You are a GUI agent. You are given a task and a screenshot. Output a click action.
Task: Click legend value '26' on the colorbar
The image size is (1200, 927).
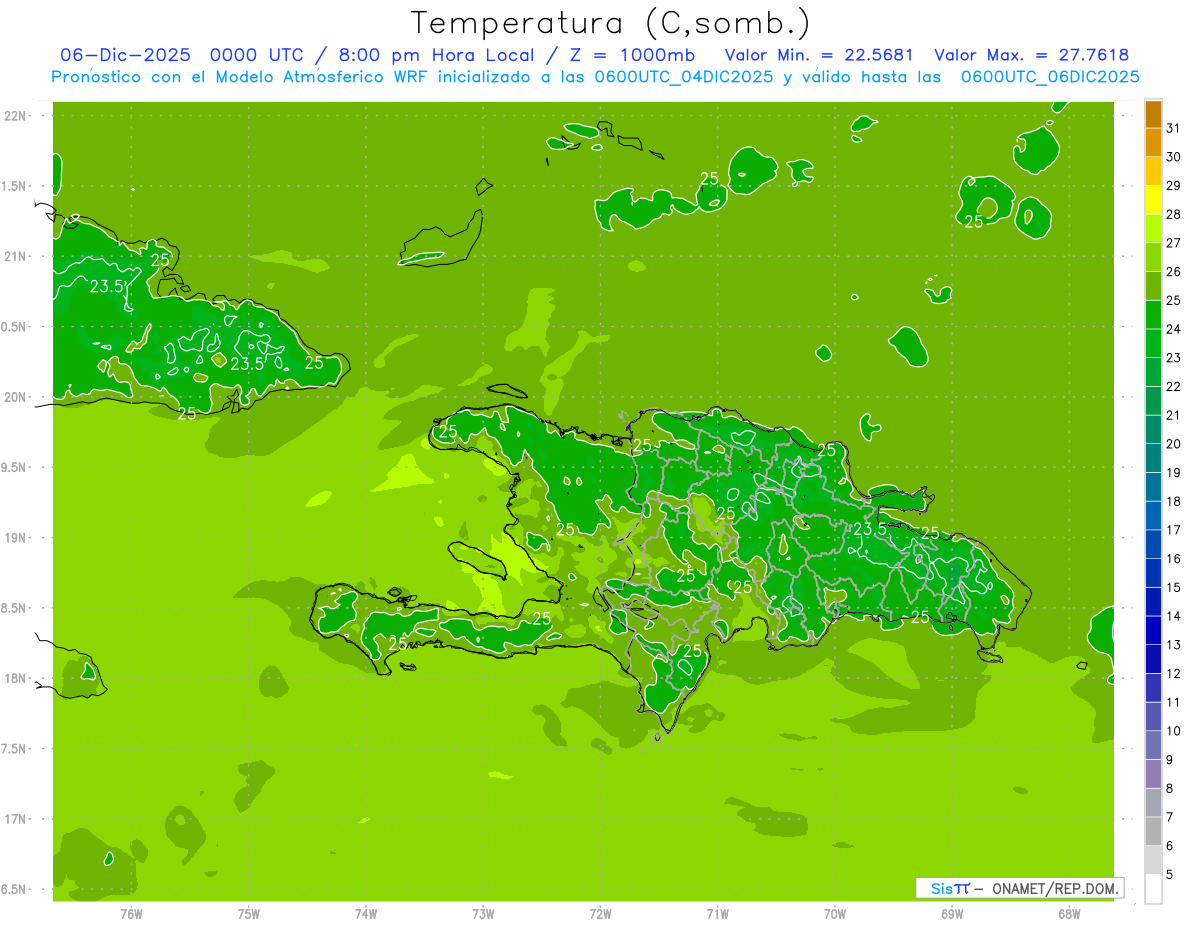click(x=1174, y=272)
